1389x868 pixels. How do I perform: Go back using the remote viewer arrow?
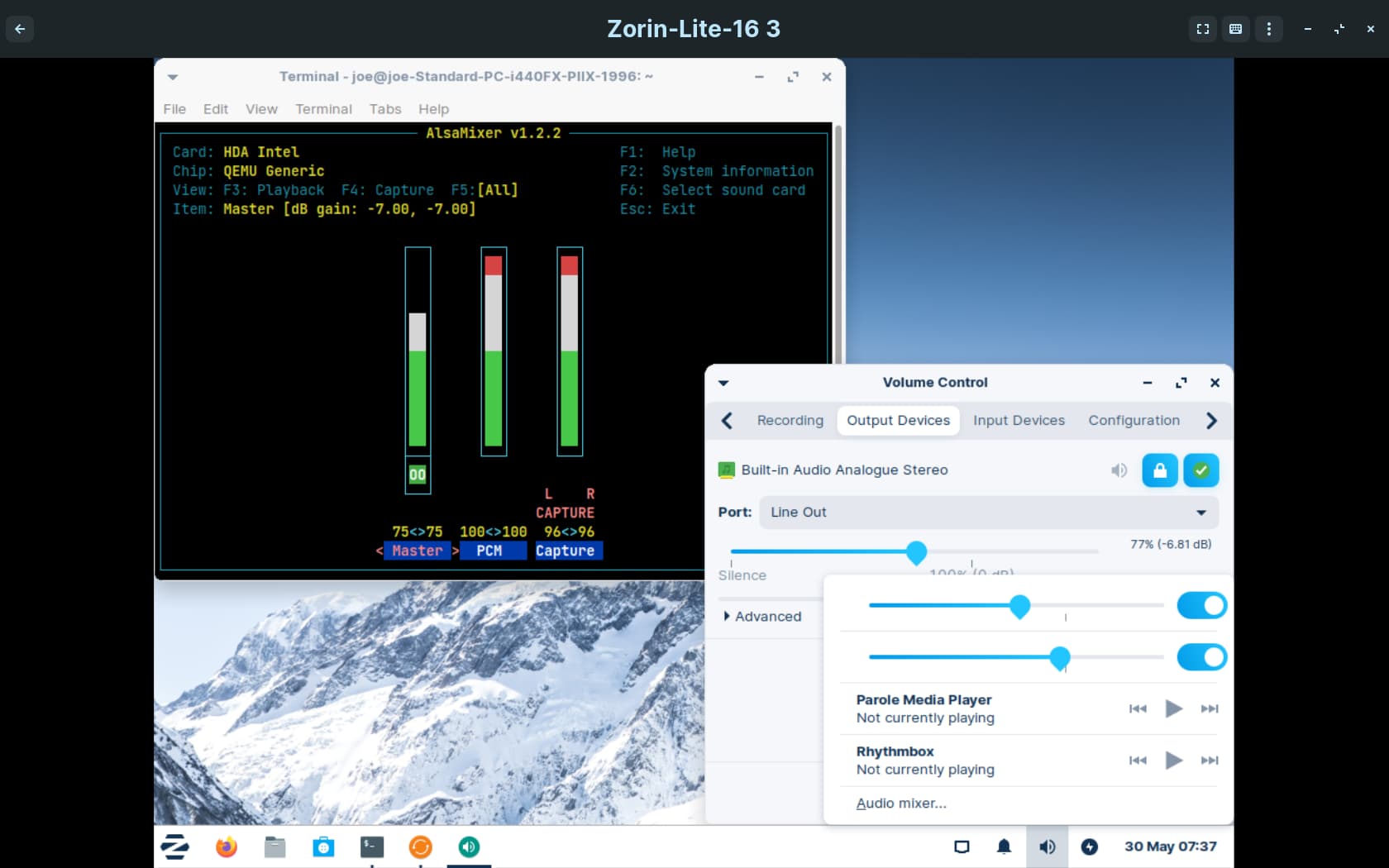(20, 29)
